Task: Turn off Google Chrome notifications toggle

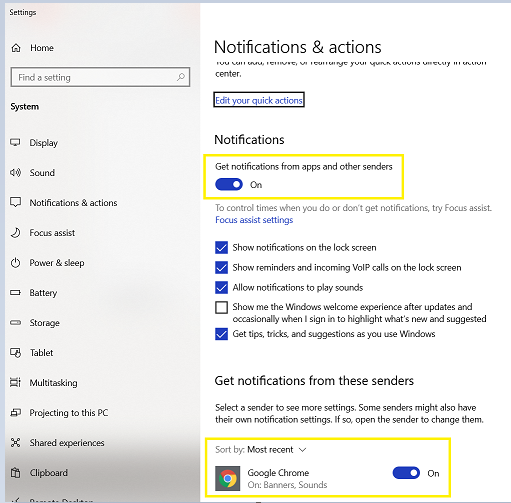Action: [406, 473]
